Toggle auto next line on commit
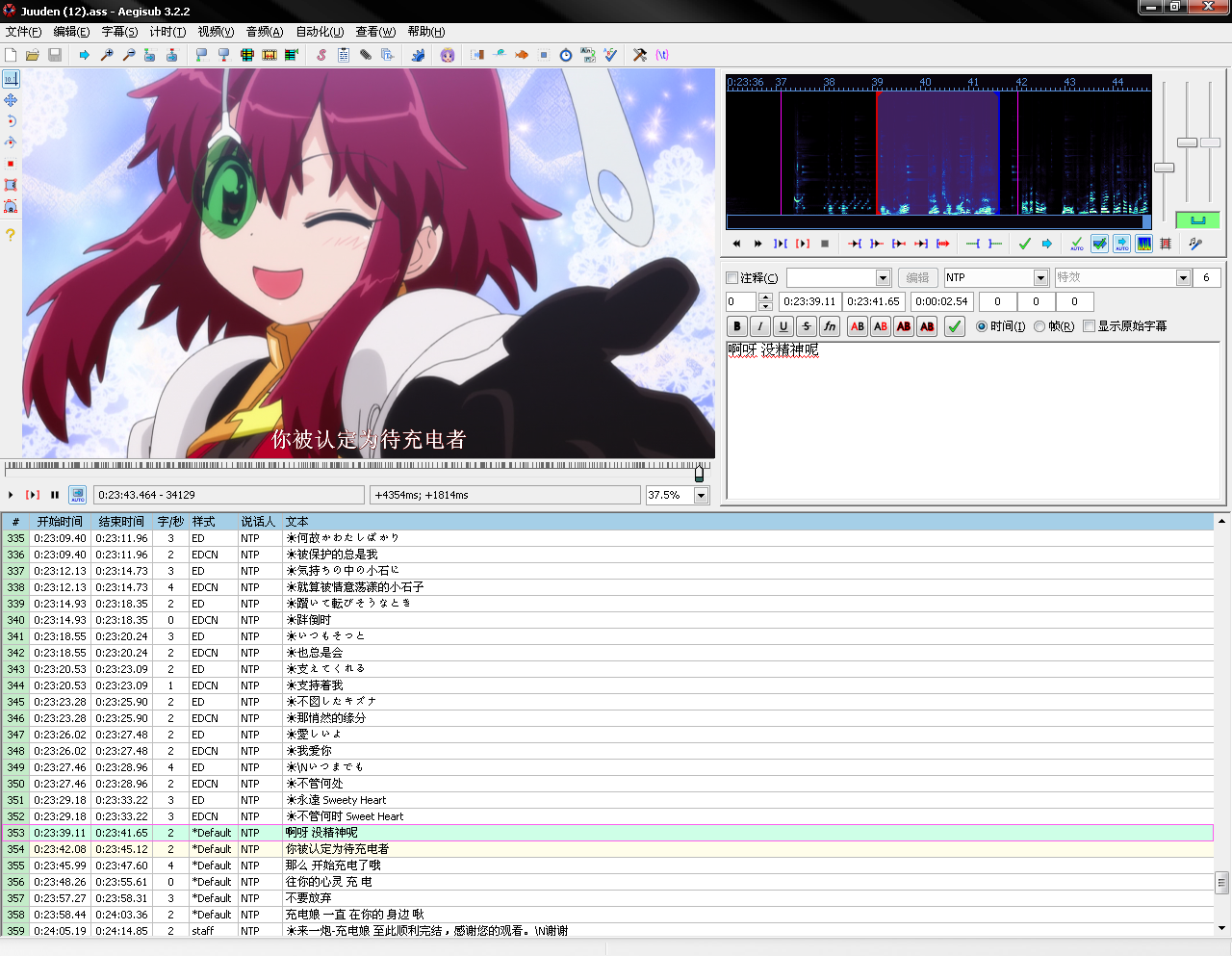Screen dimensions: 1232x956 (1099, 244)
